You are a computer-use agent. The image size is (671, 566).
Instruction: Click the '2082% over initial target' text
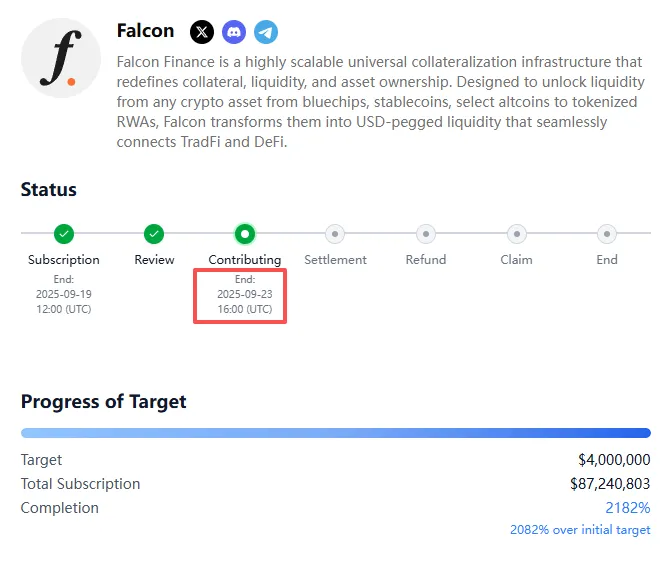[580, 530]
